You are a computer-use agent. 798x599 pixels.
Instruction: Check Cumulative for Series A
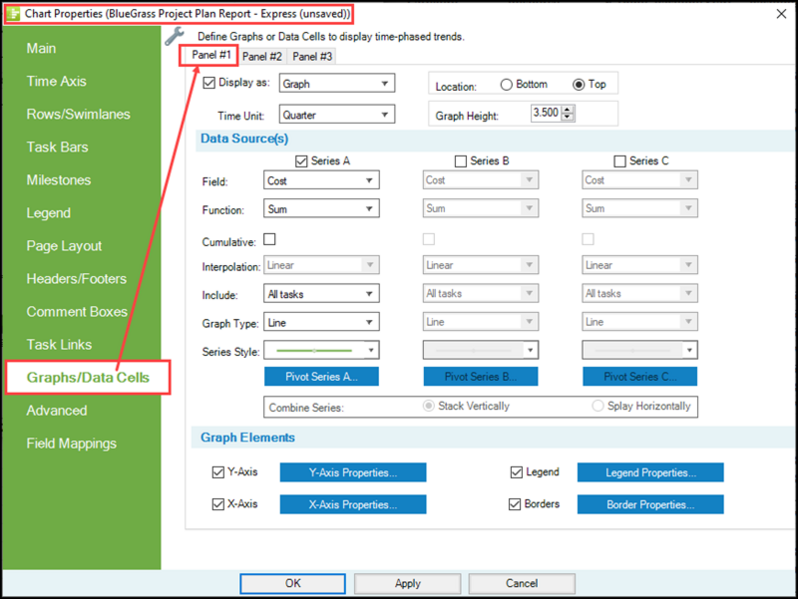pyautogui.click(x=270, y=239)
